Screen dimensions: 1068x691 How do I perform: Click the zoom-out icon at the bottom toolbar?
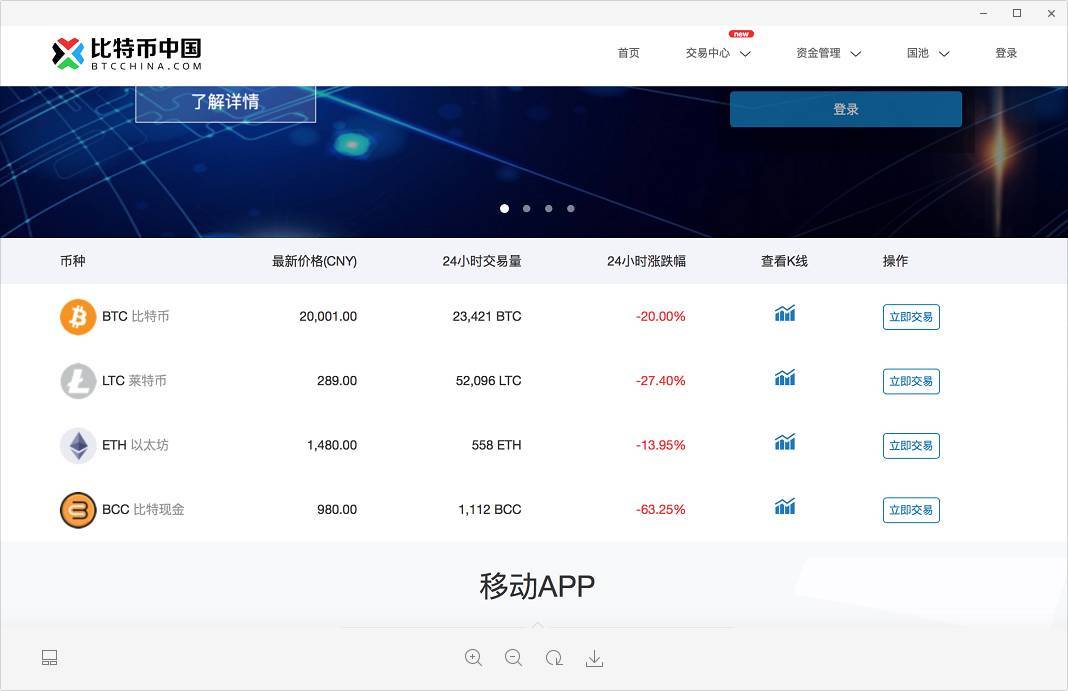pyautogui.click(x=513, y=657)
